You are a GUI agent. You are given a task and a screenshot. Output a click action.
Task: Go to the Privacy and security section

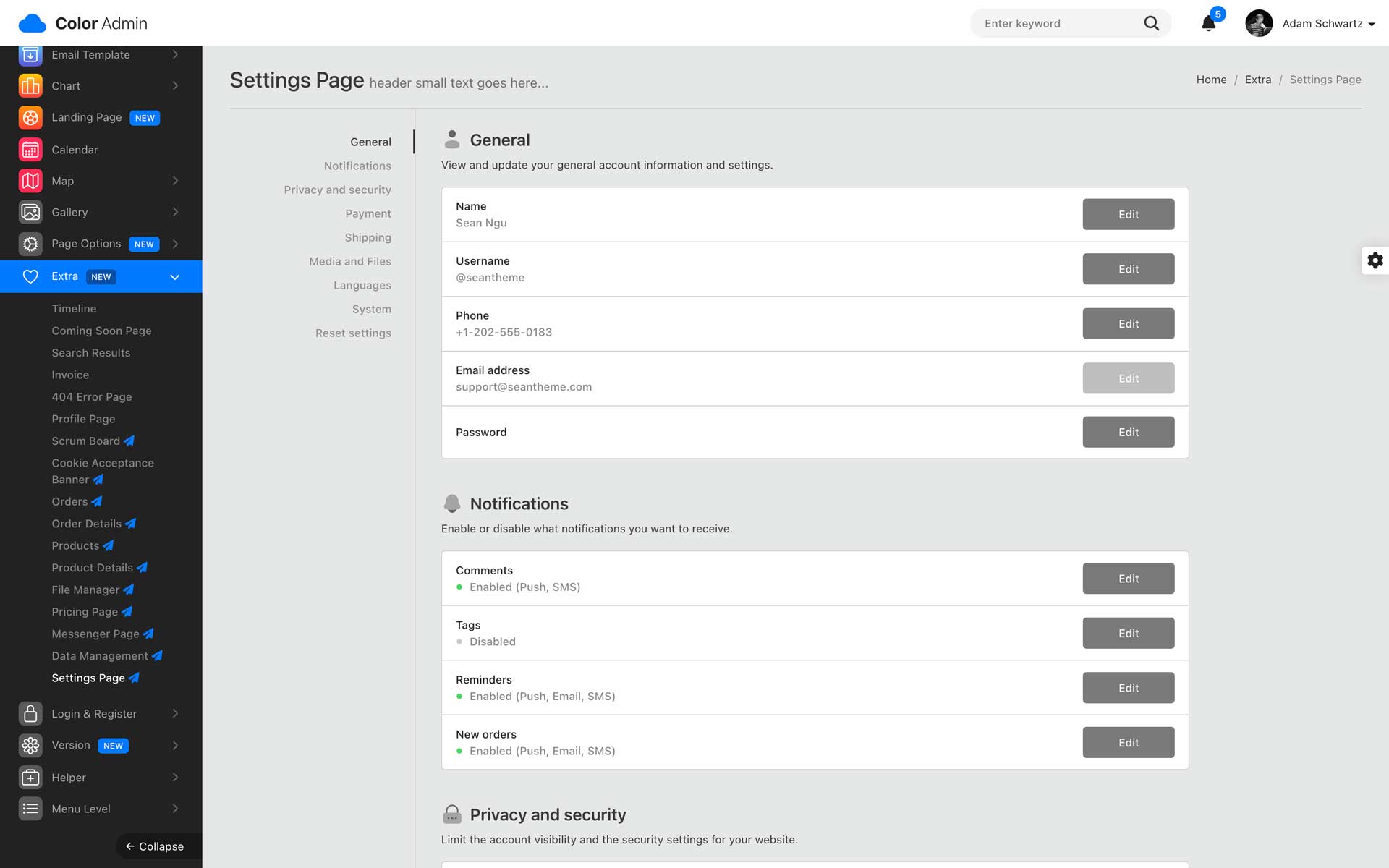[x=337, y=190]
